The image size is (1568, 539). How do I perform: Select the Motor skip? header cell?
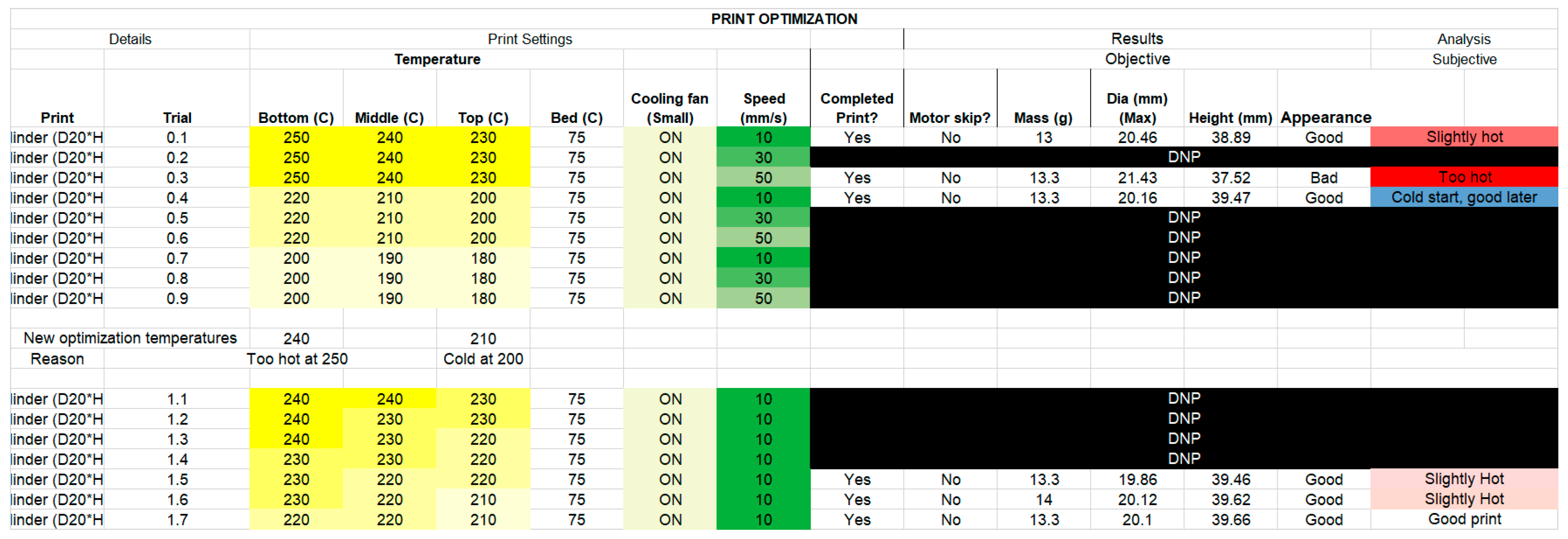(x=950, y=117)
